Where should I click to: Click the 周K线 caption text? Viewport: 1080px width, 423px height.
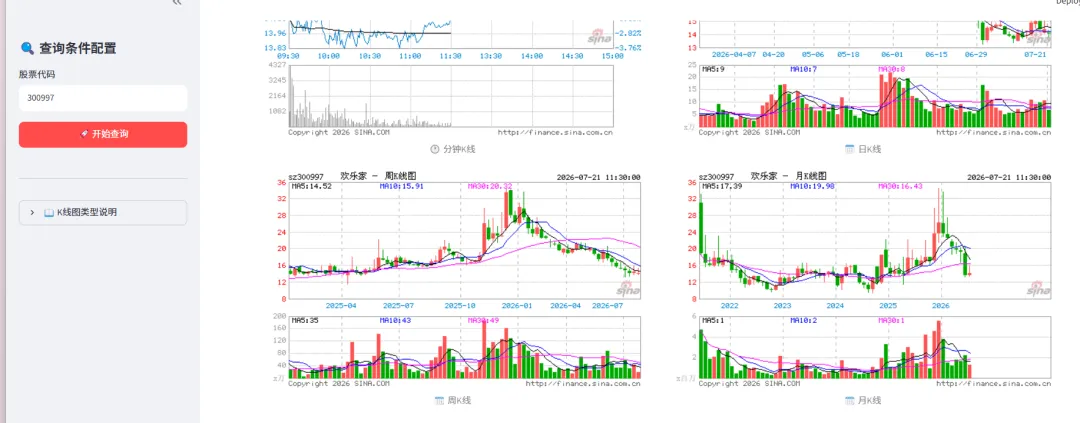tap(459, 400)
